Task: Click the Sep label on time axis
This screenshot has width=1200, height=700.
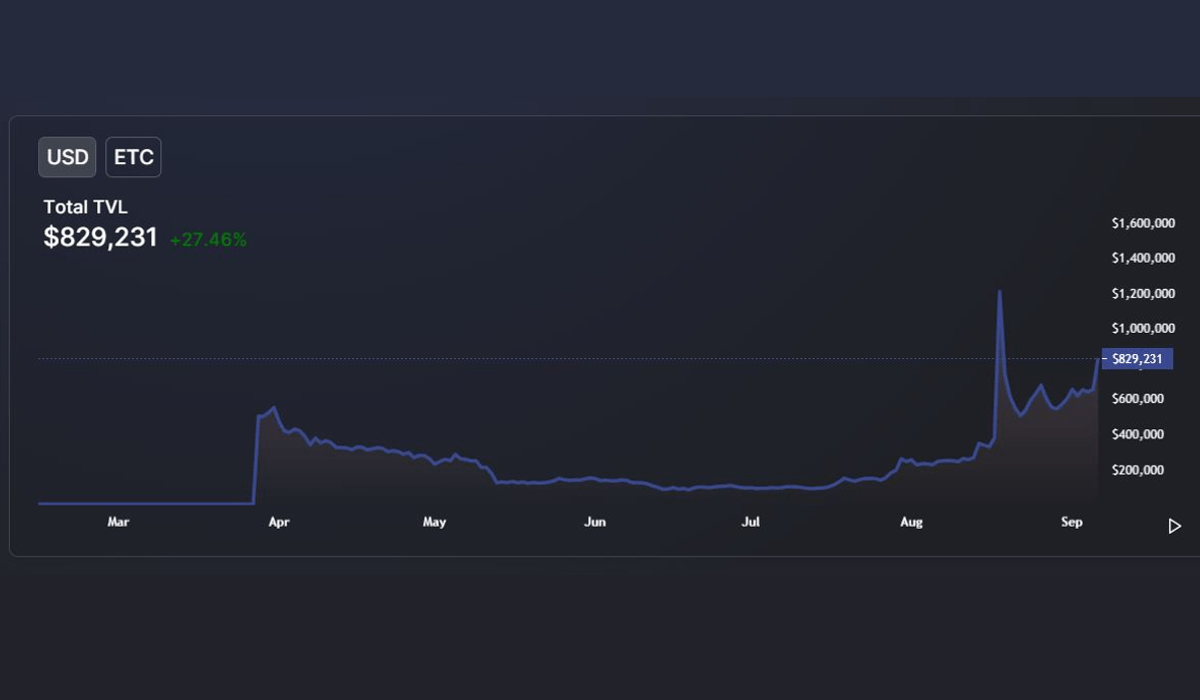Action: [x=1072, y=522]
